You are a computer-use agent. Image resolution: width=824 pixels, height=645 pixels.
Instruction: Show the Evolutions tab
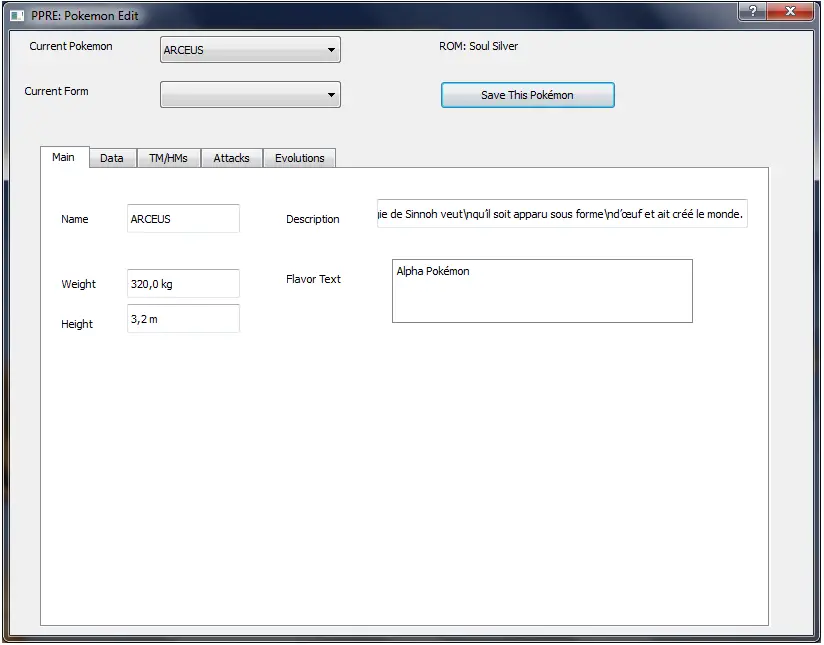[300, 158]
